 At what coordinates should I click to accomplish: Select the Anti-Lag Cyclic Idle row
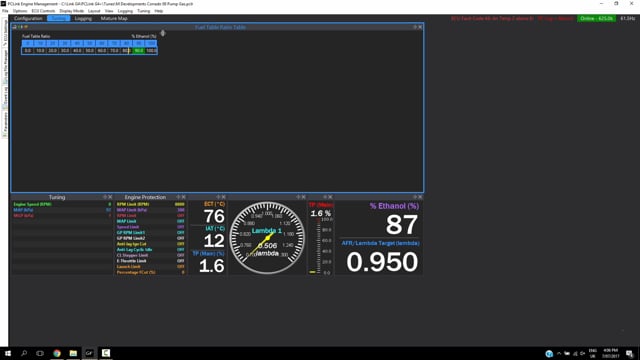point(150,249)
